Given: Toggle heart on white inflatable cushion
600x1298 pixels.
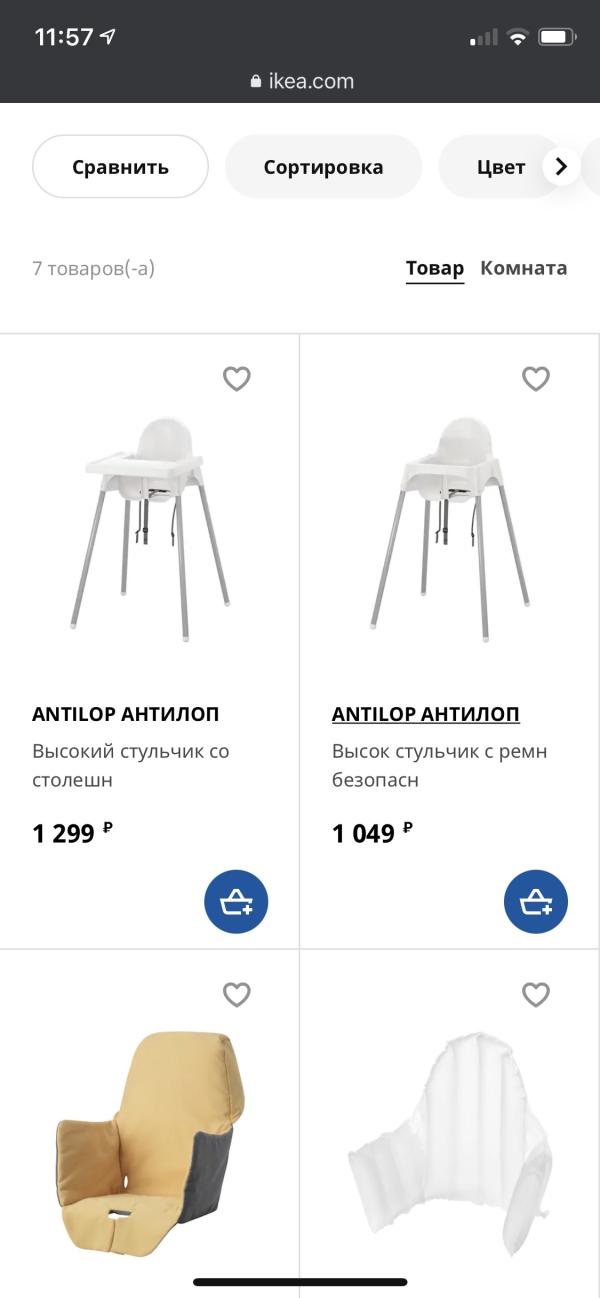Looking at the screenshot, I should click(536, 994).
